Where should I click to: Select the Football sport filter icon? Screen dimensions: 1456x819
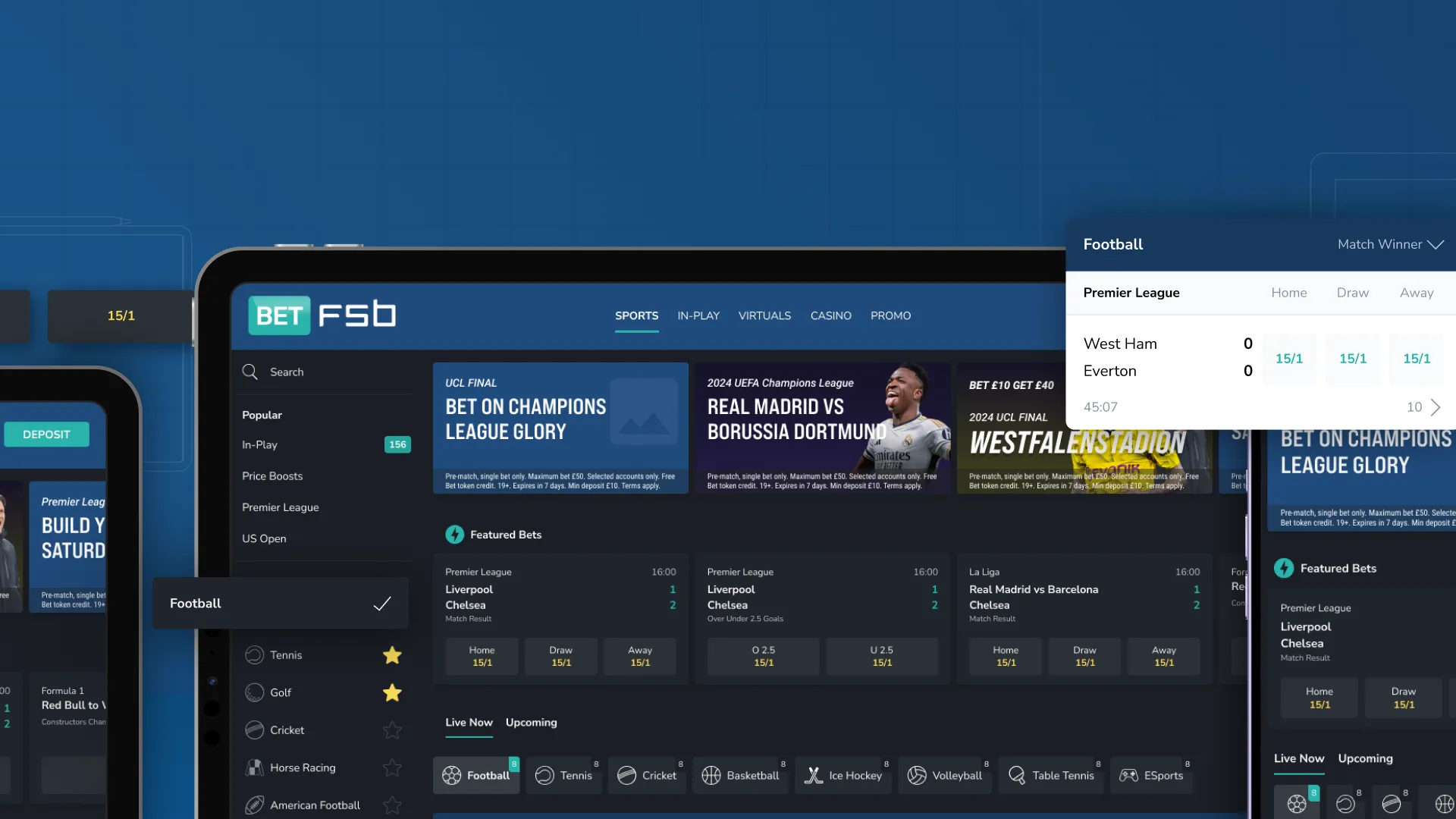(x=453, y=775)
